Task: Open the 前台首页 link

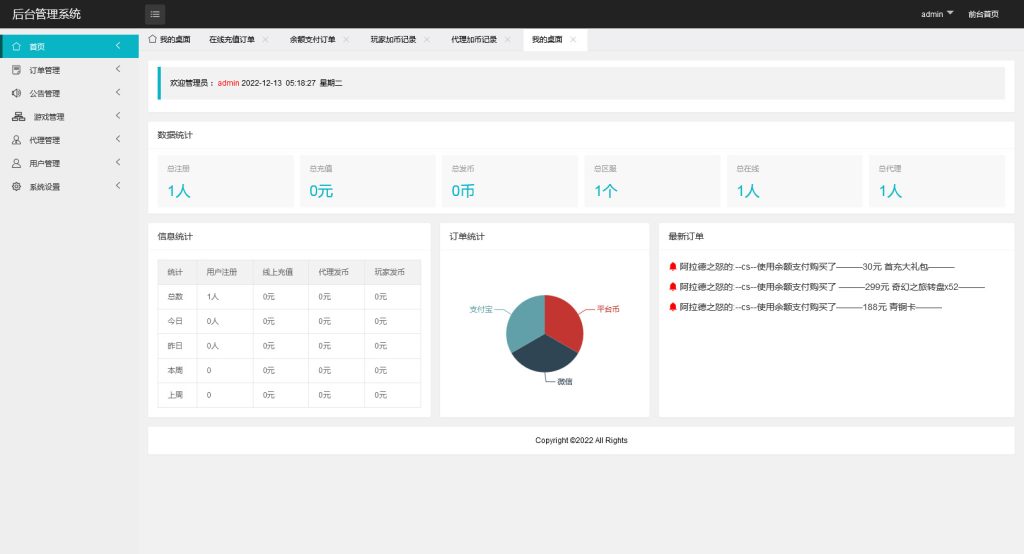Action: 983,14
